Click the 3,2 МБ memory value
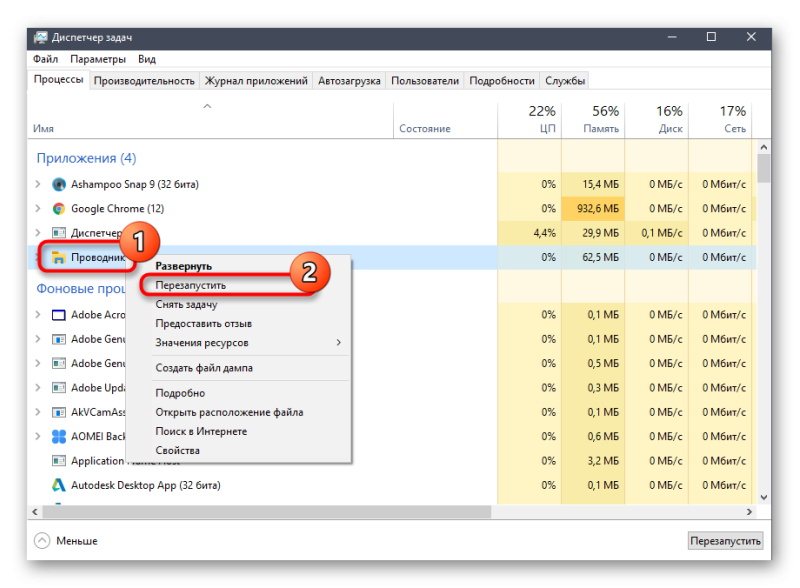Screen dimensions: 800x588 coord(603,461)
